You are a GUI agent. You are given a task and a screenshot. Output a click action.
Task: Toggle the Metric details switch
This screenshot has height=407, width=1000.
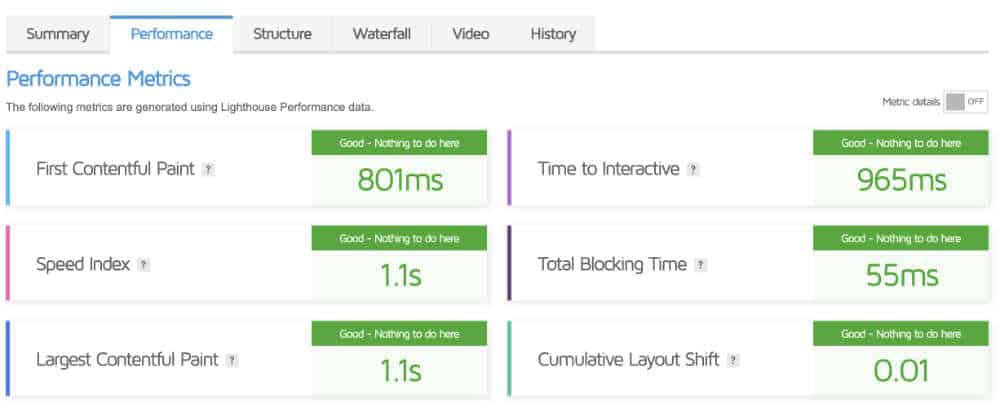click(x=966, y=101)
